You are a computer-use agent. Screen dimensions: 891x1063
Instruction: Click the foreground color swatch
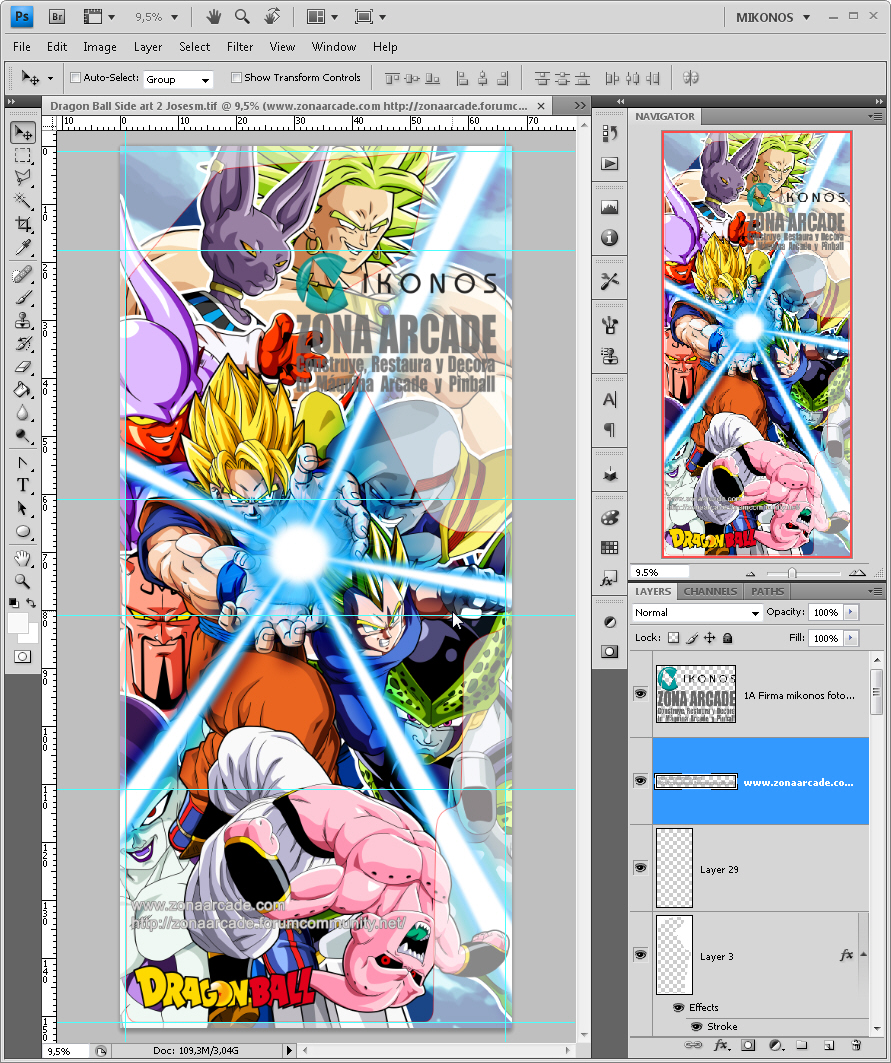click(17, 623)
